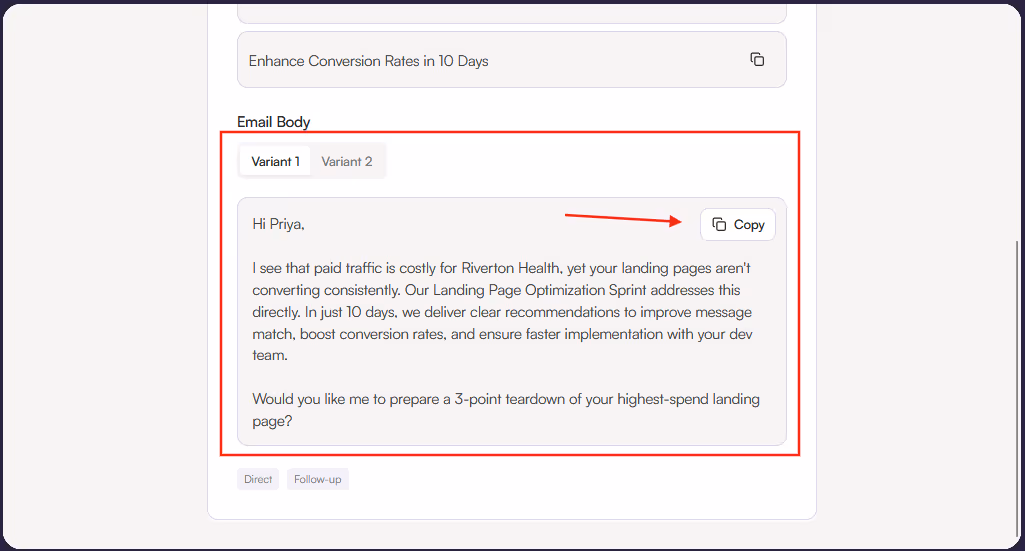The height and width of the screenshot is (551, 1025).
Task: Click the Follow-up tag
Action: tap(317, 479)
